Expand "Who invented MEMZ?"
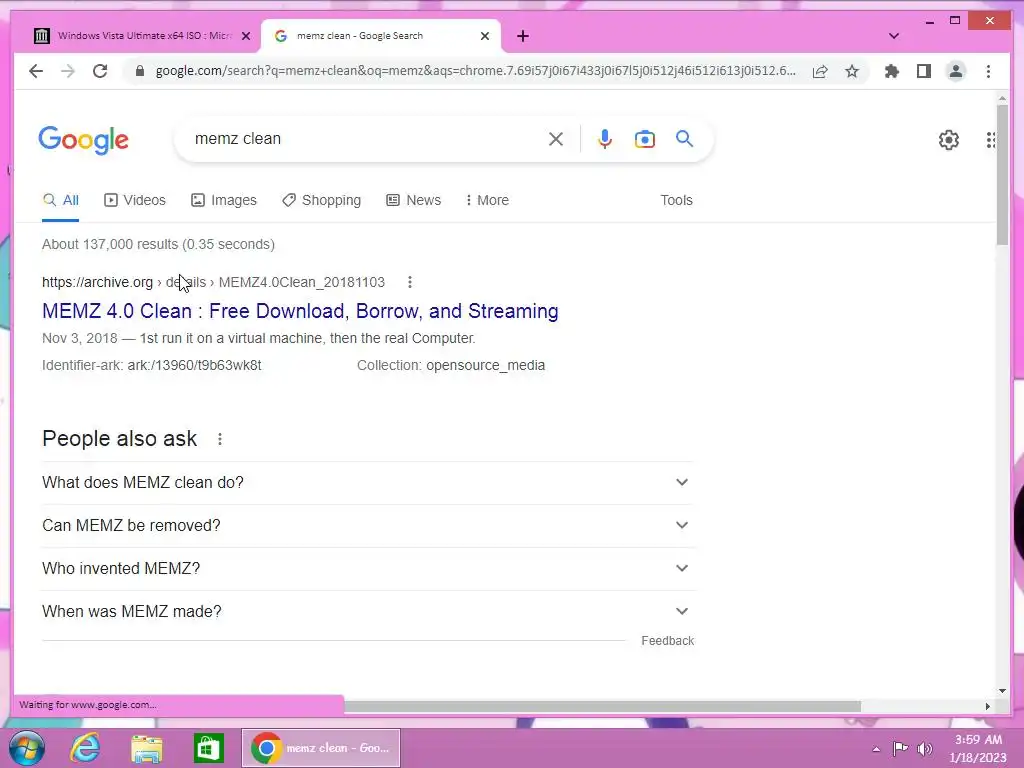Screen dimensions: 1024x768 click(367, 569)
